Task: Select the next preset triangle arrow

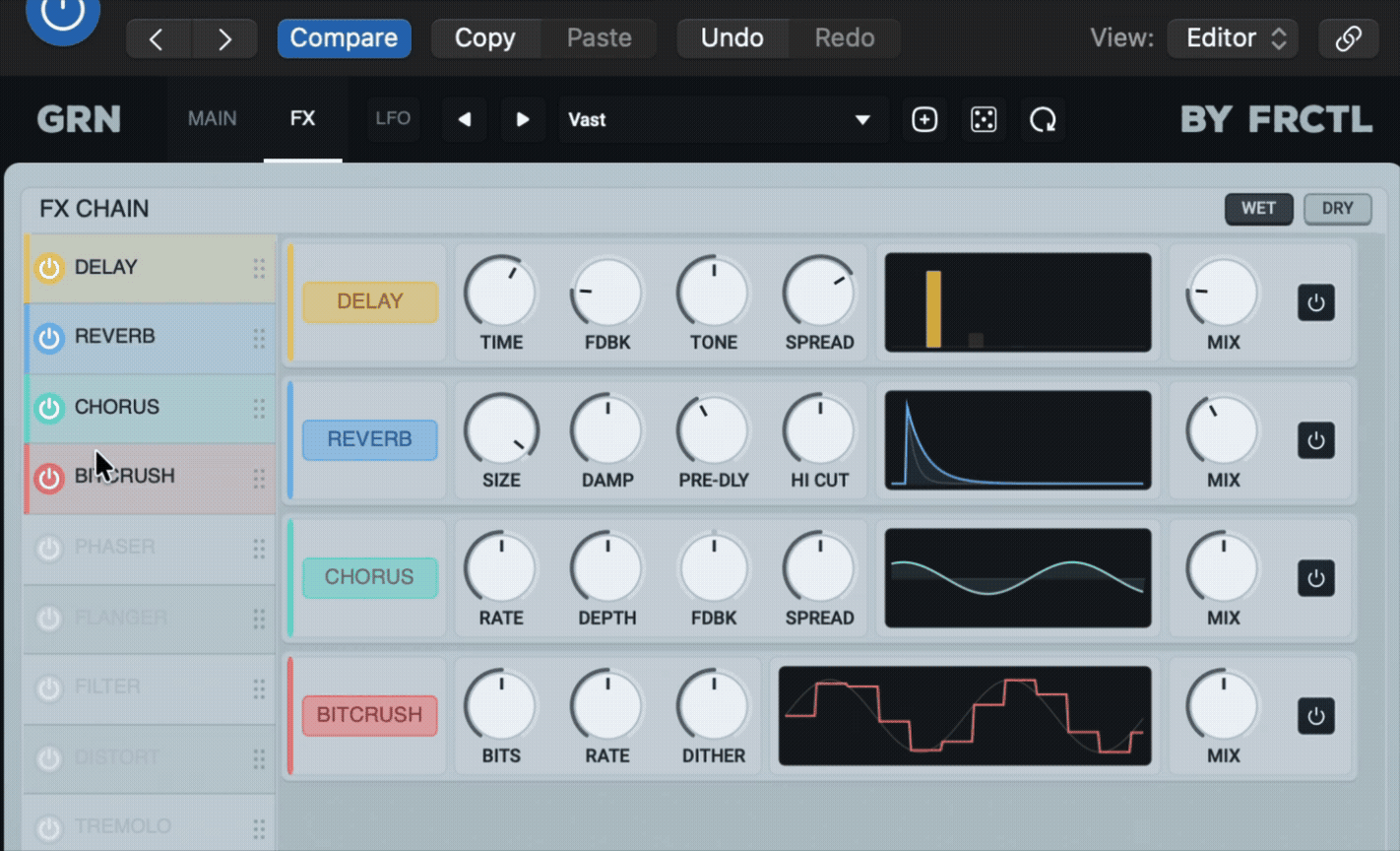Action: [523, 119]
